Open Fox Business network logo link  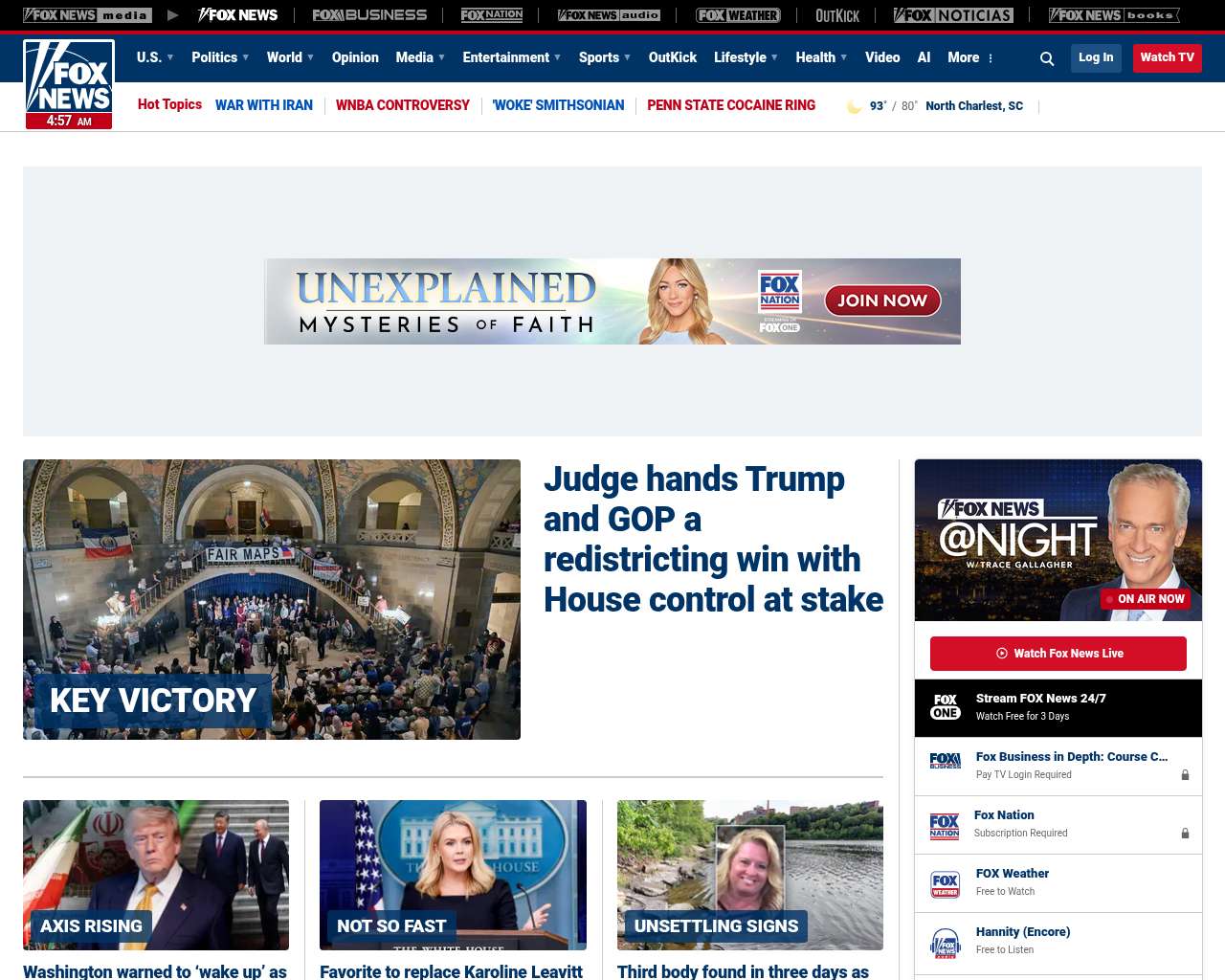(369, 15)
